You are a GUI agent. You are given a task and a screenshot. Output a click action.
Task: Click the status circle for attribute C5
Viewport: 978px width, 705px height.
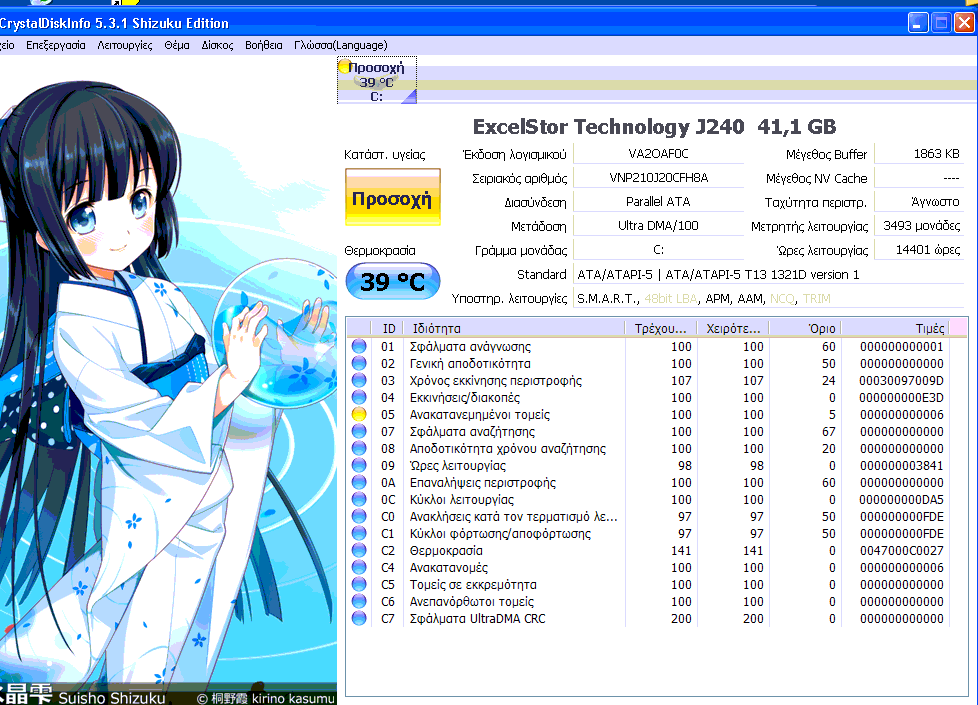point(359,584)
